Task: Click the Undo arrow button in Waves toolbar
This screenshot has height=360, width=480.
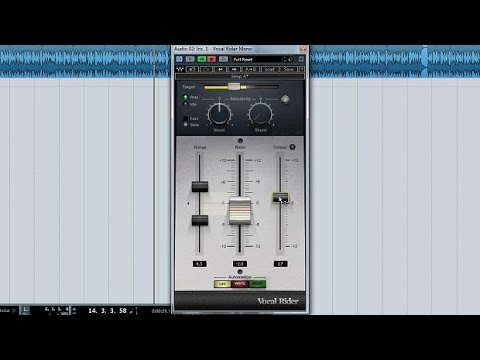Action: 192,69
